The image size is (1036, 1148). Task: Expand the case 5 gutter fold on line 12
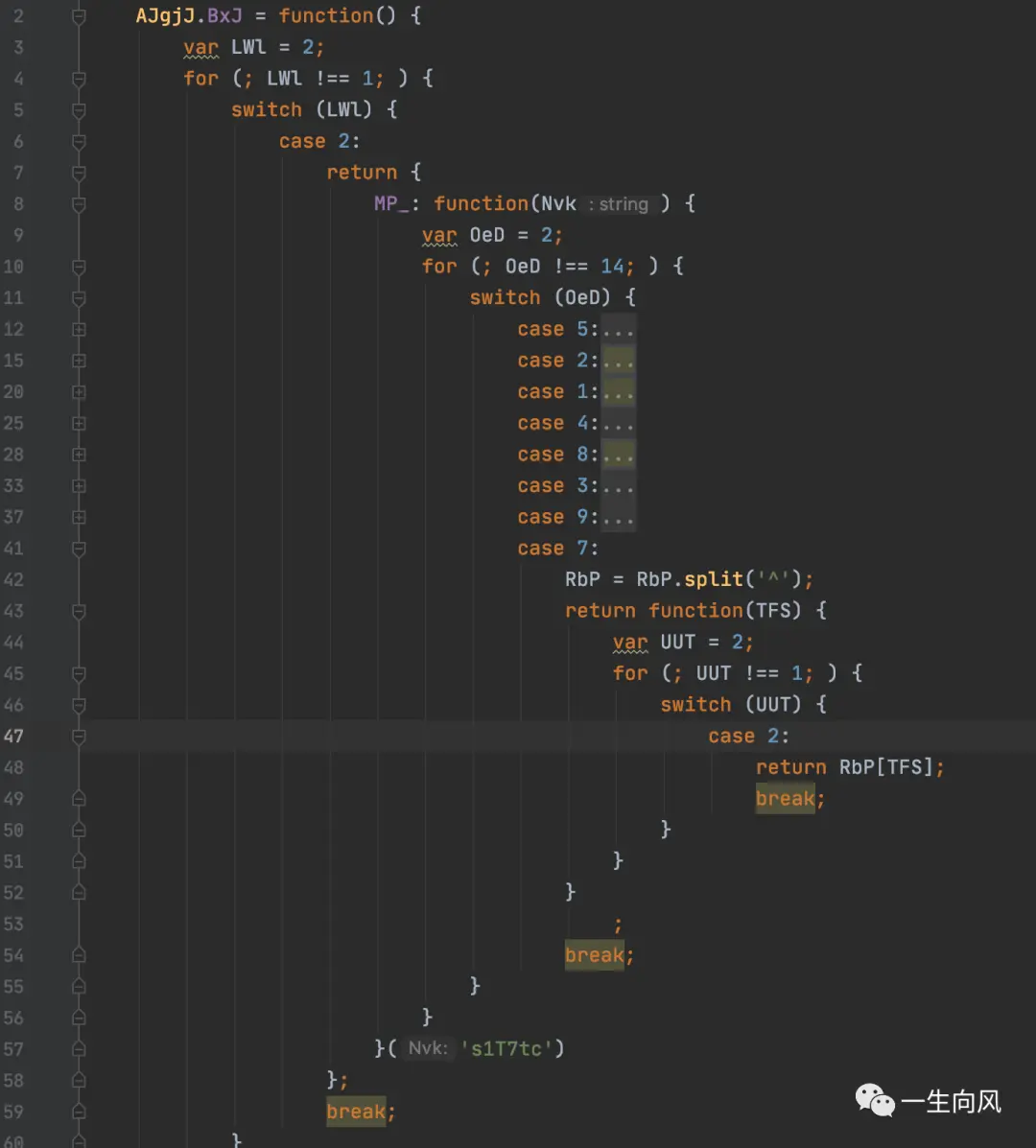click(x=79, y=330)
